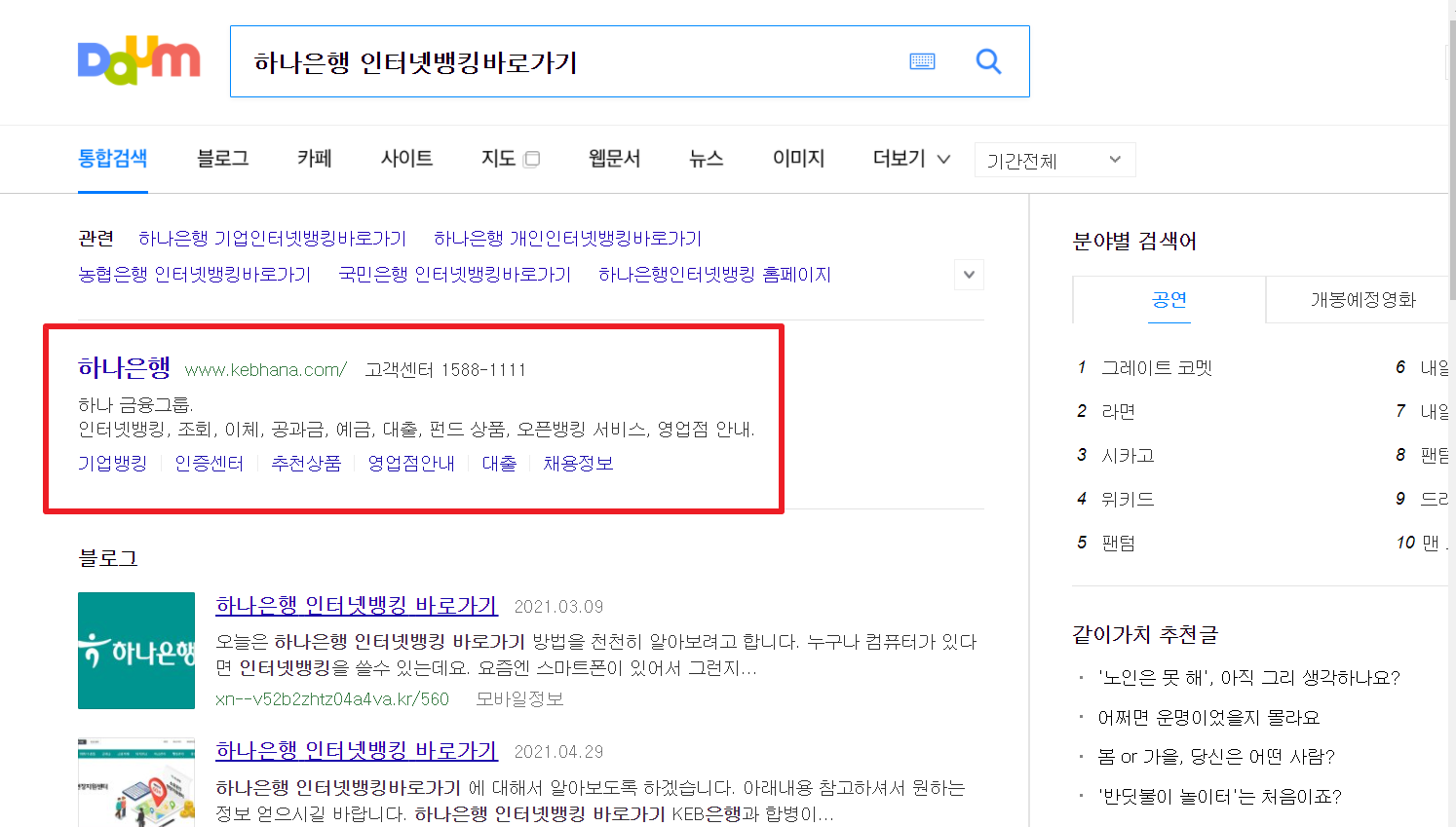Select the 통합검색 tab

[x=113, y=158]
